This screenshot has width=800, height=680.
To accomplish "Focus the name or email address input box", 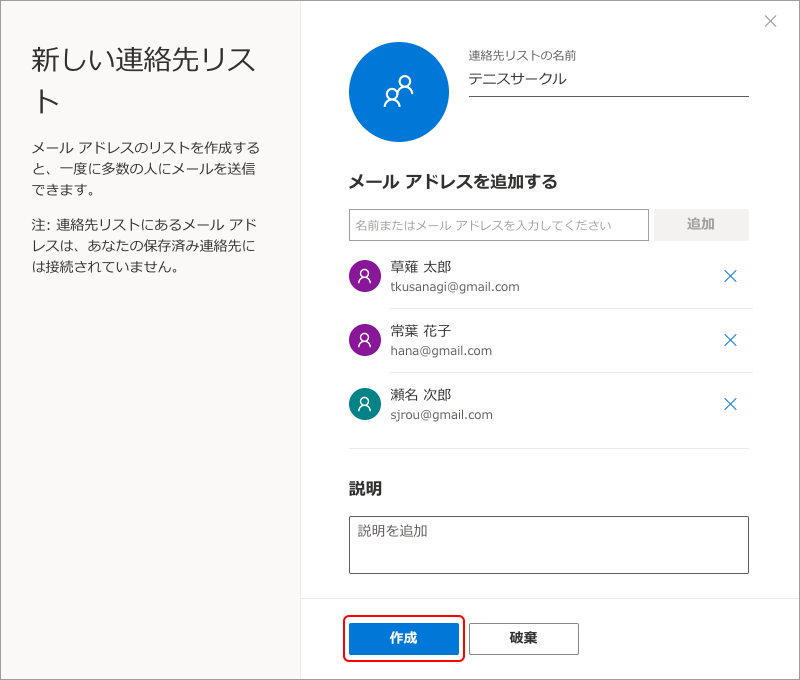I will 498,225.
